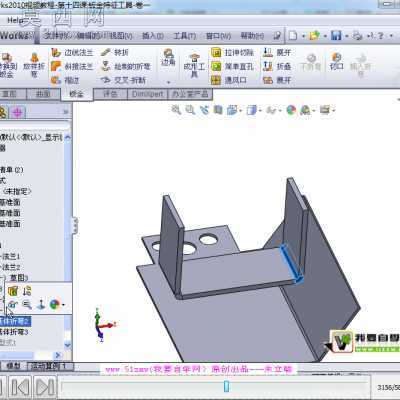Viewport: 400px width, 400px height.
Task: Click the Edit Feature icon in context toolbar
Action: 13,291
